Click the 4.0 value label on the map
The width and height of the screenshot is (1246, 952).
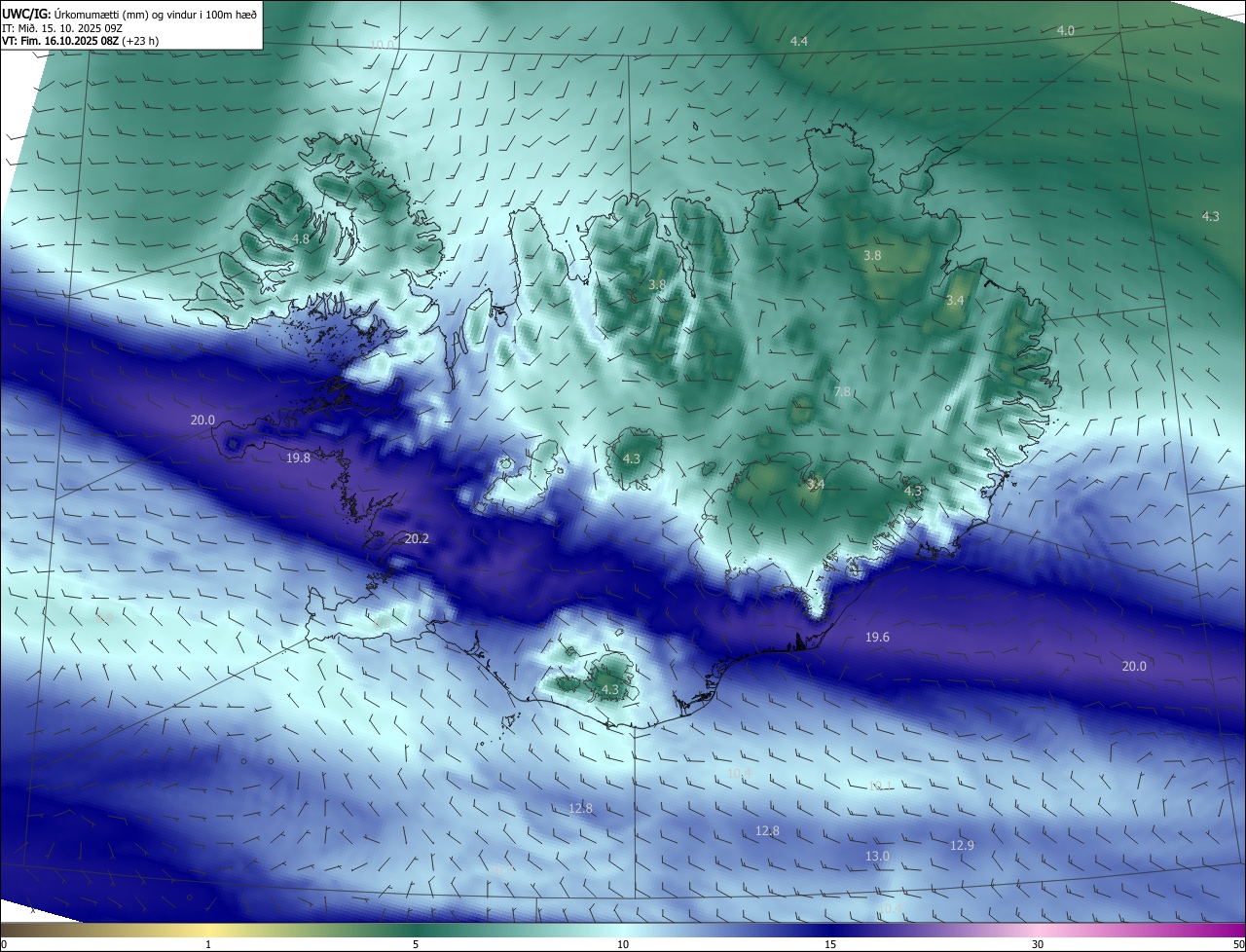[x=1066, y=30]
